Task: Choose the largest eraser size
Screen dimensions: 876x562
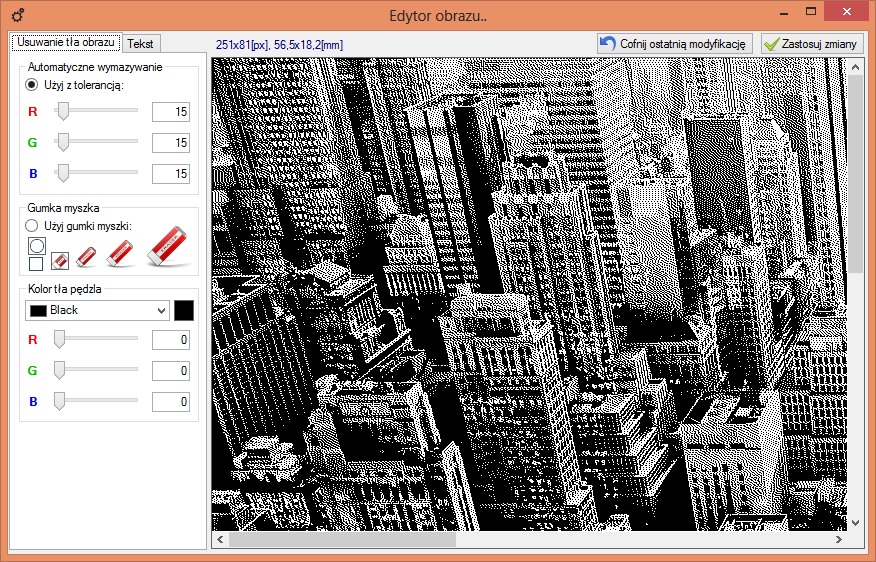Action: pos(168,246)
